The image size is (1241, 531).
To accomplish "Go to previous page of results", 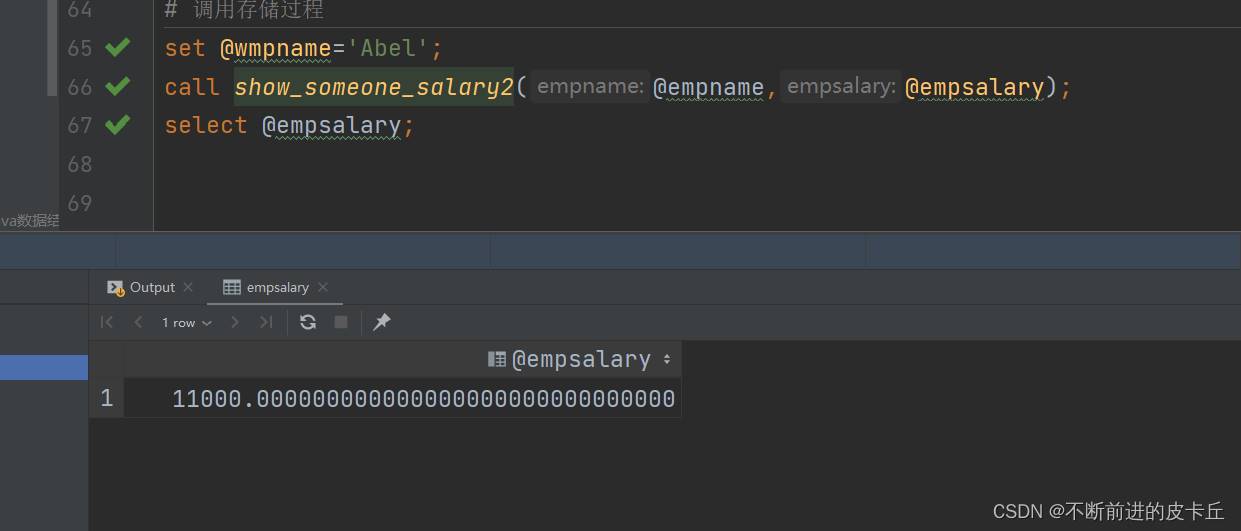I will click(x=138, y=322).
